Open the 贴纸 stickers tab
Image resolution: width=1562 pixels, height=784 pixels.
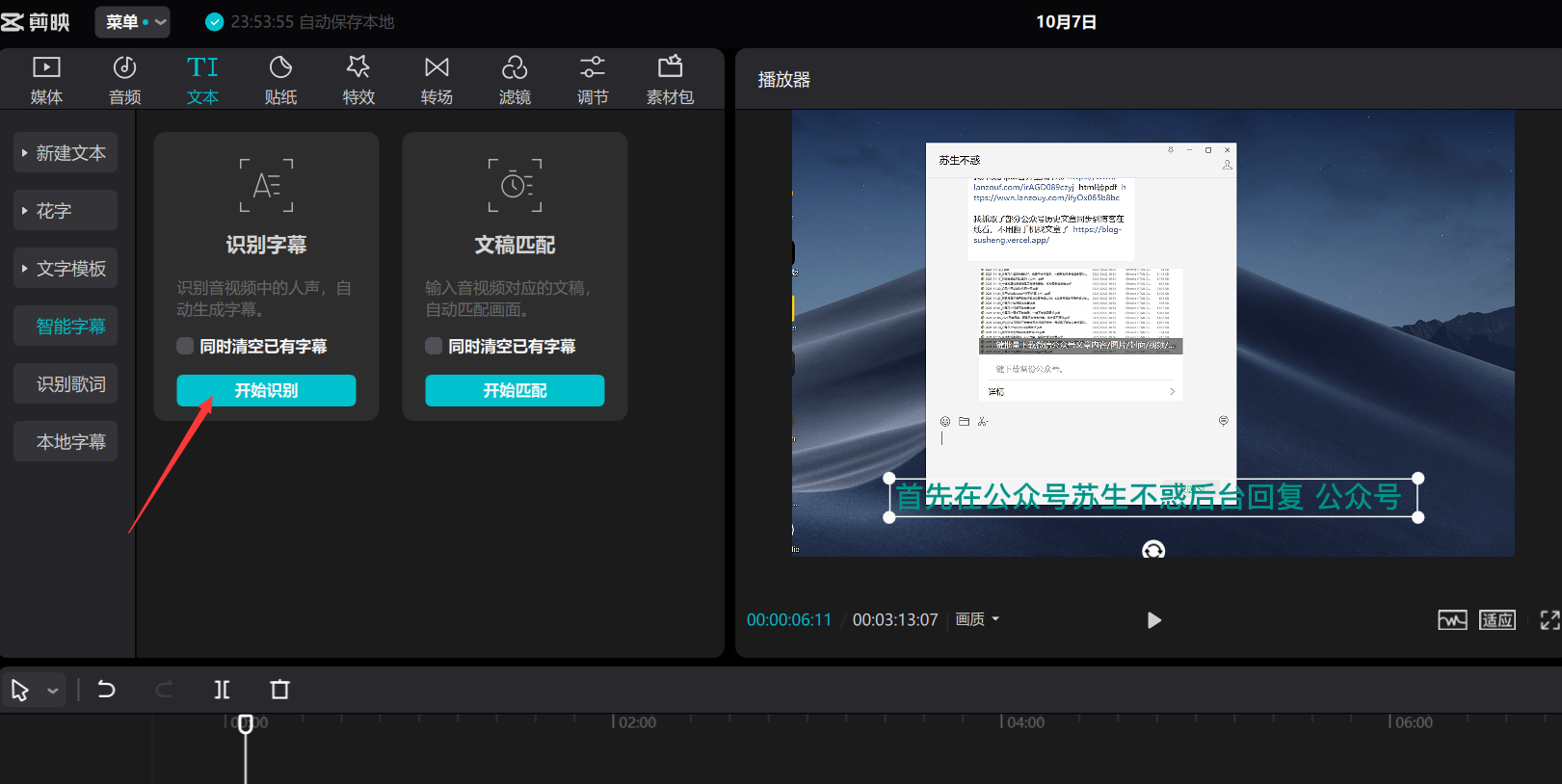[280, 80]
